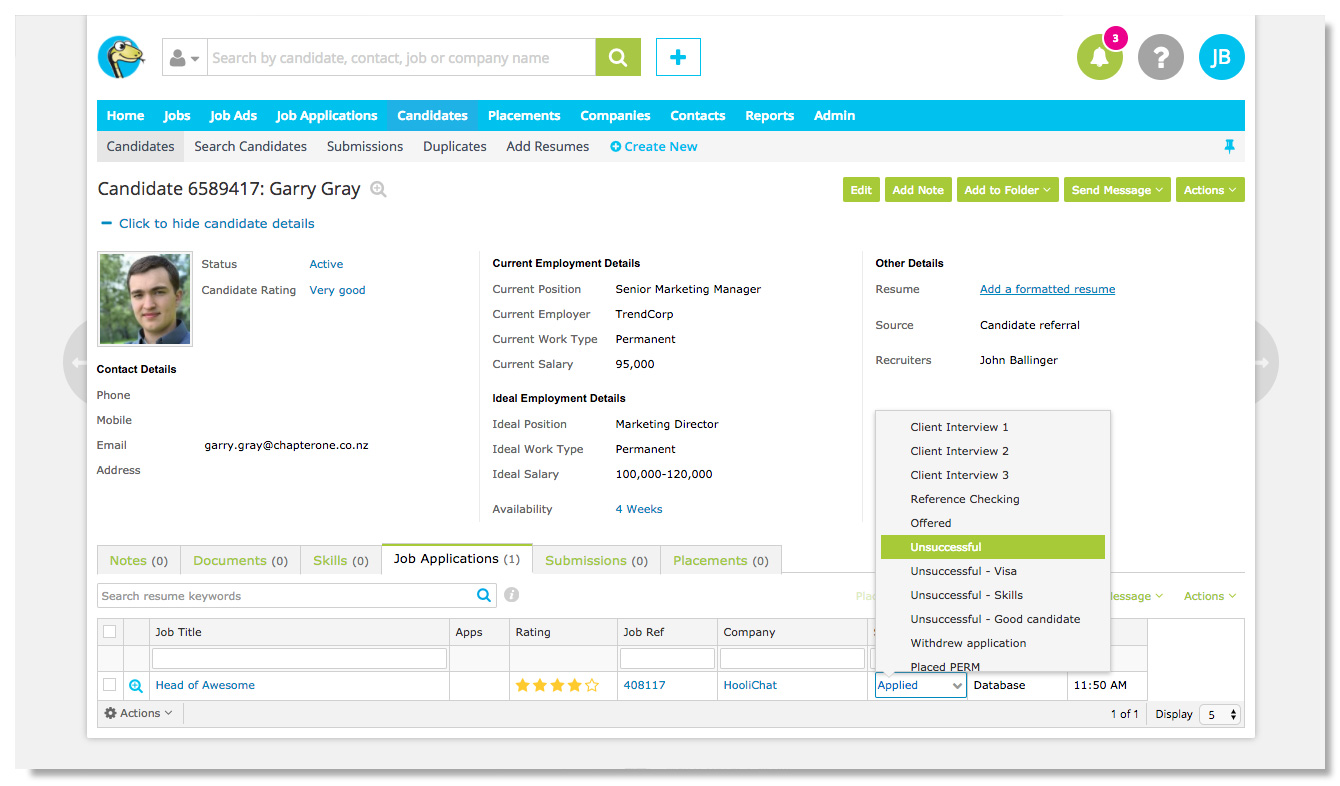Click the quick-add plus icon

pos(678,57)
